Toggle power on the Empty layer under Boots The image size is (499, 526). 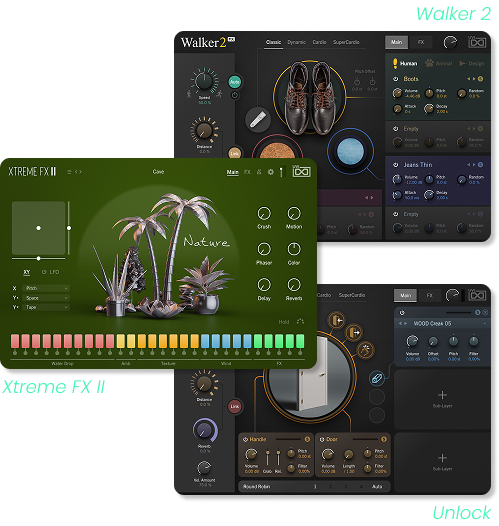point(395,128)
